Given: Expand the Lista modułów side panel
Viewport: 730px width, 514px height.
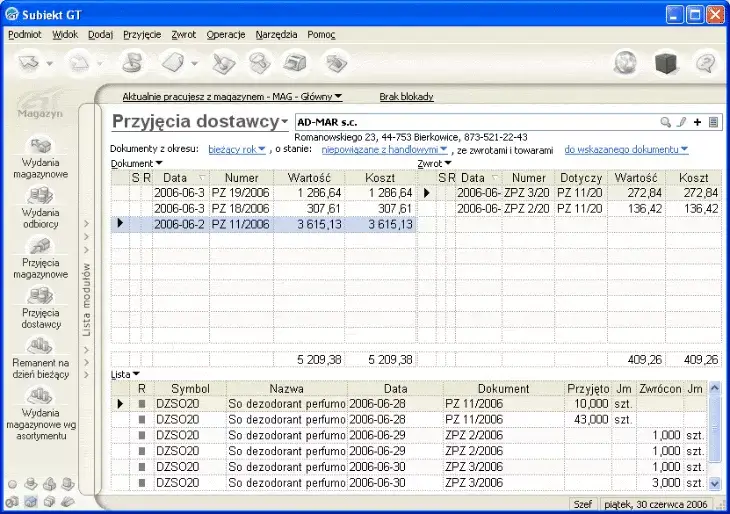Looking at the screenshot, I should coord(86,299).
